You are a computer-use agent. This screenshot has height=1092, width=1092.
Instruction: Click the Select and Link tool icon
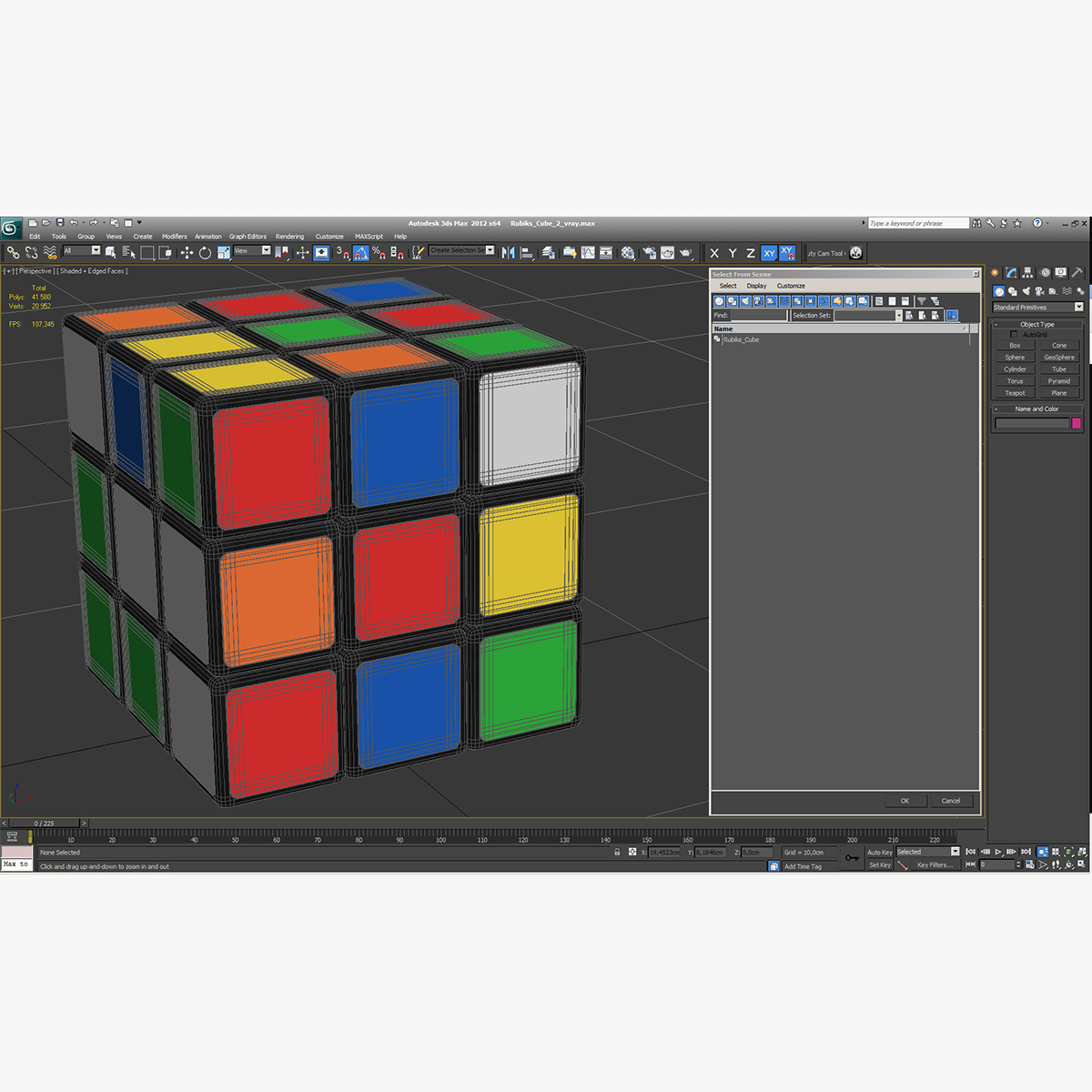point(14,252)
